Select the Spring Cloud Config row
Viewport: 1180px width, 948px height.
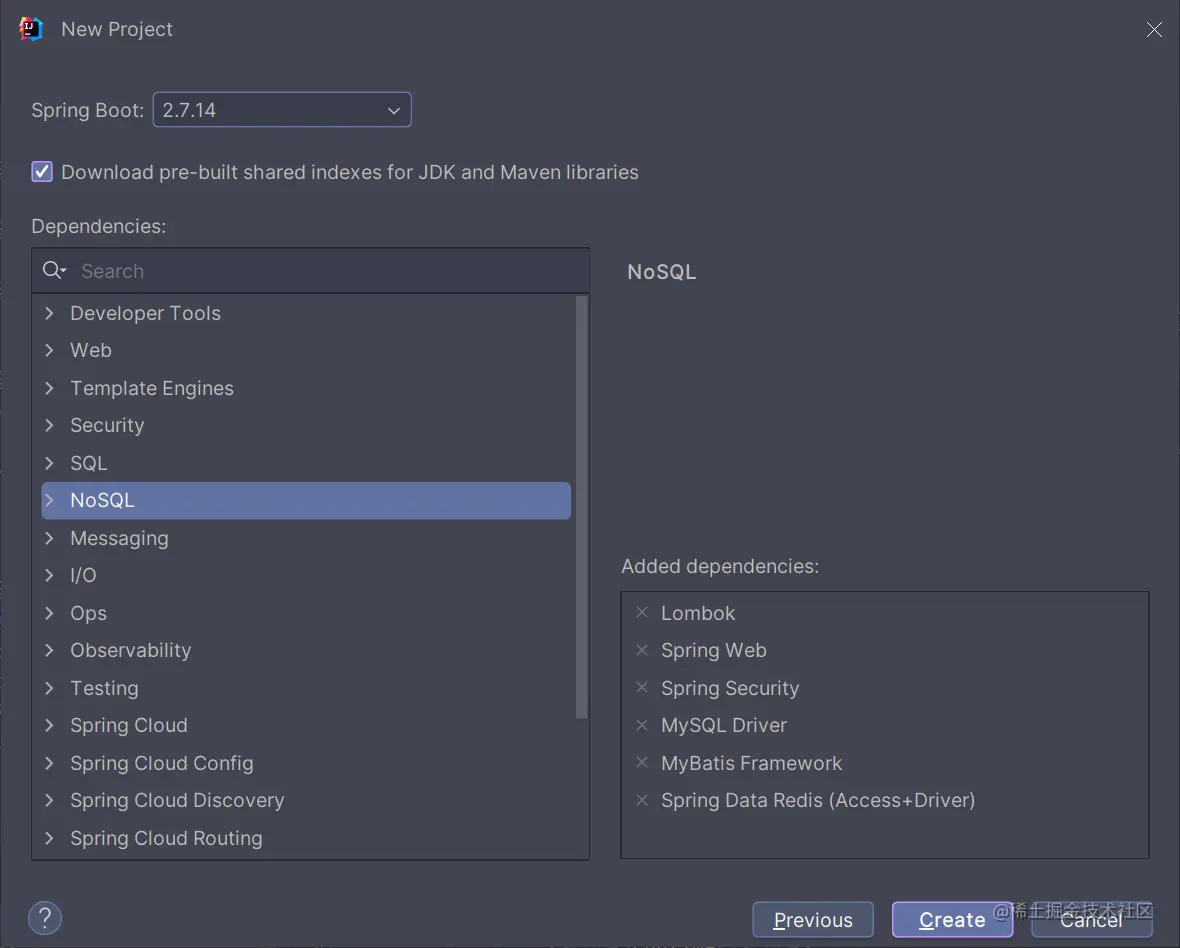pos(306,763)
